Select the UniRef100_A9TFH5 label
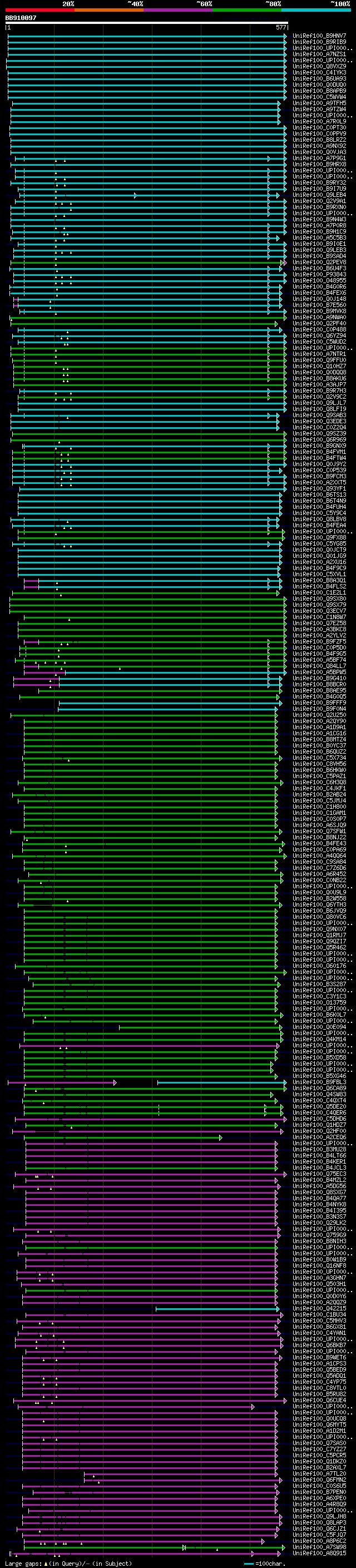Viewport: 356px width, 1568px height. point(319,103)
